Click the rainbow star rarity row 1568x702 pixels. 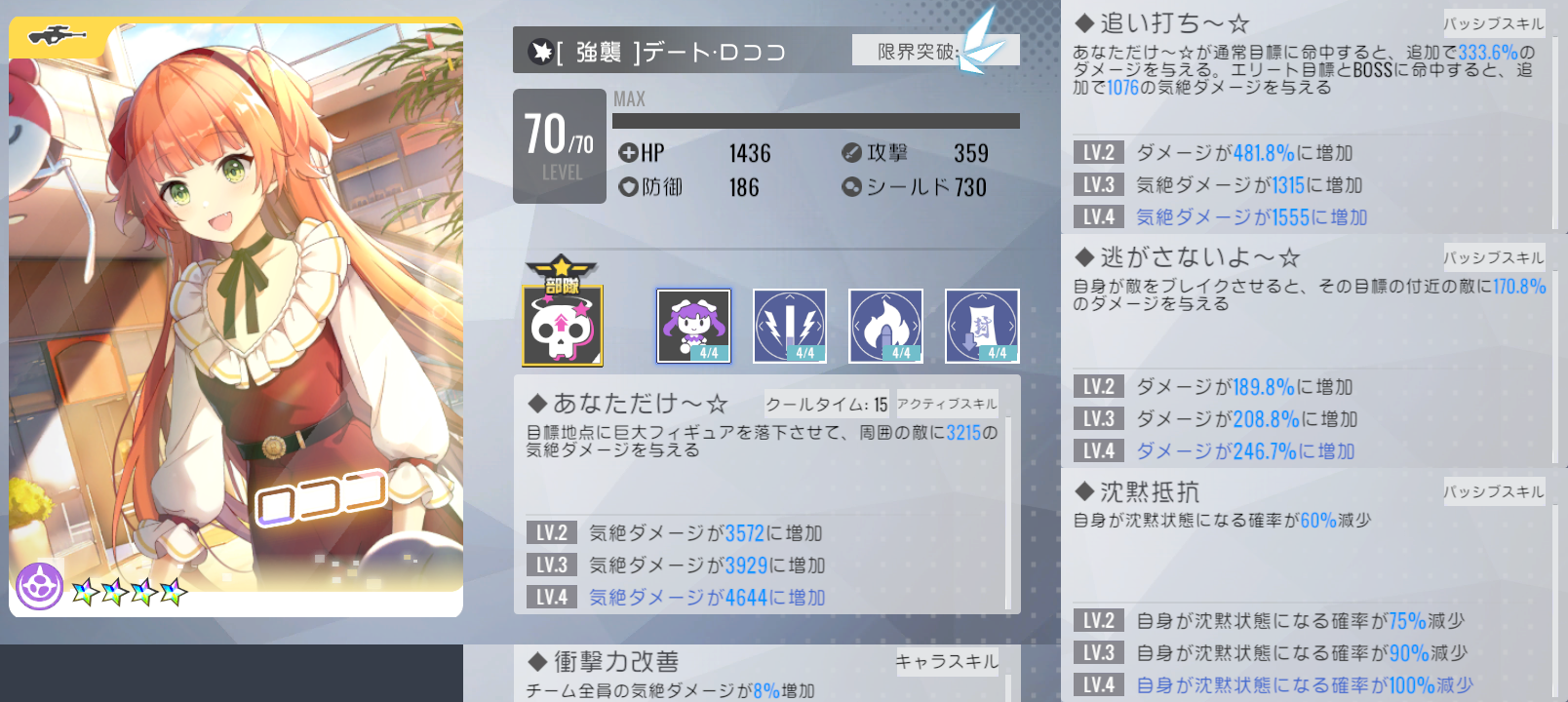pos(130,591)
